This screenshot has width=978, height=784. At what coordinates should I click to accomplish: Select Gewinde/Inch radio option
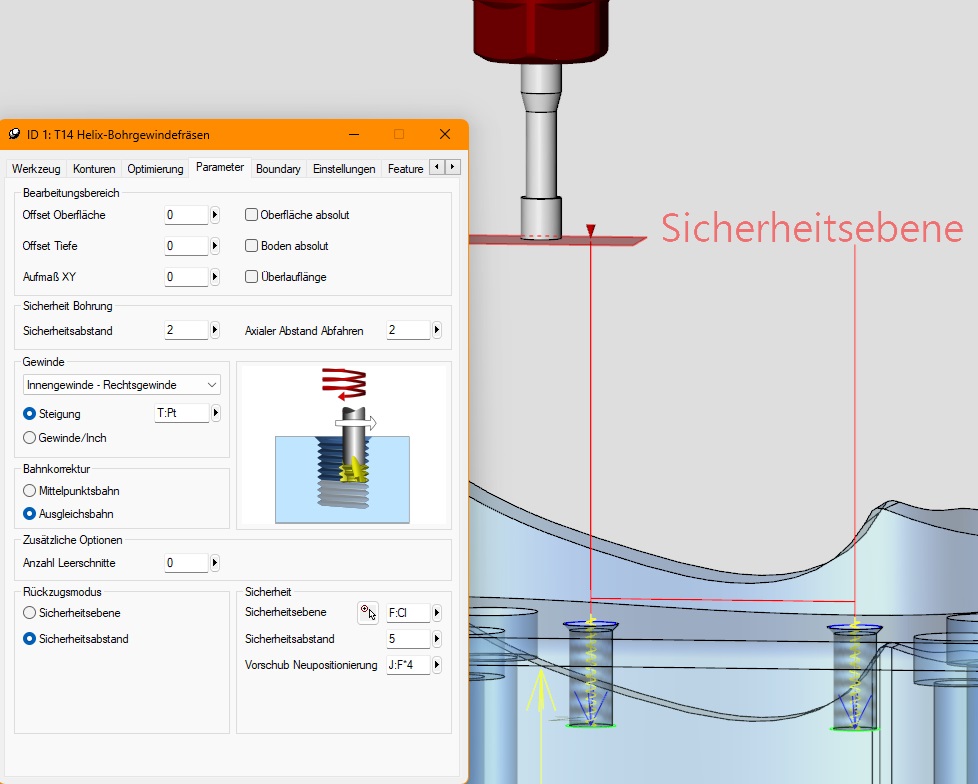point(29,438)
